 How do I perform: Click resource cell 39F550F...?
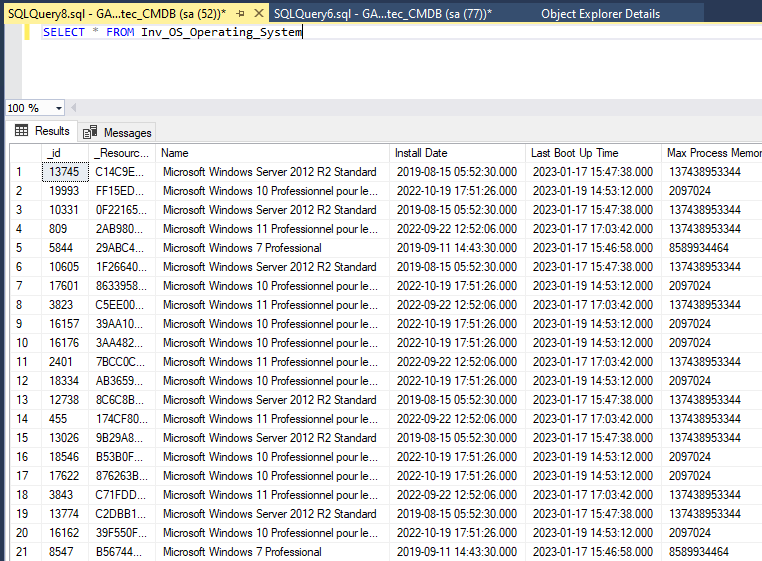122,533
